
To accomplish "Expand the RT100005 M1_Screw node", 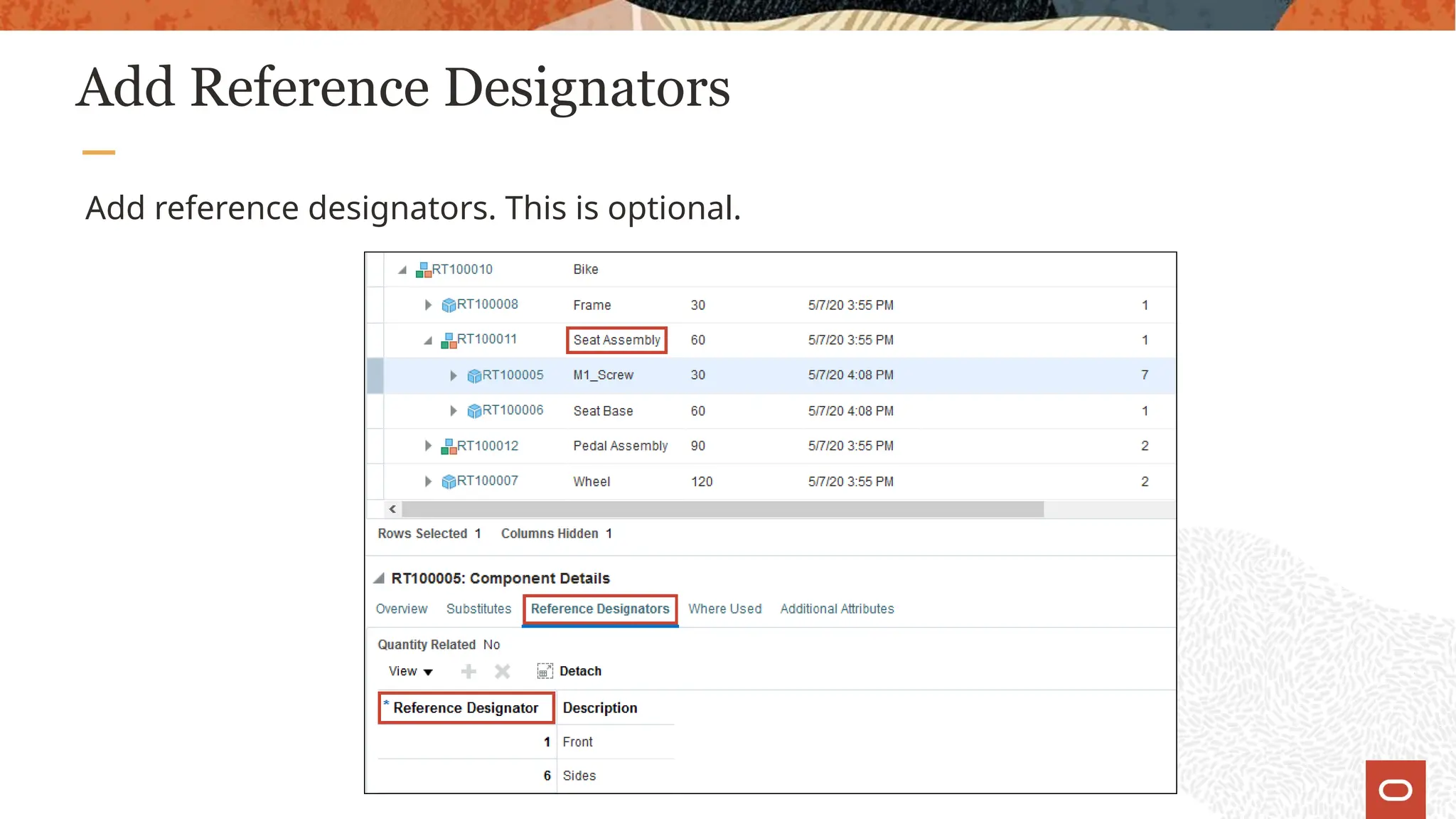I will pos(454,375).
